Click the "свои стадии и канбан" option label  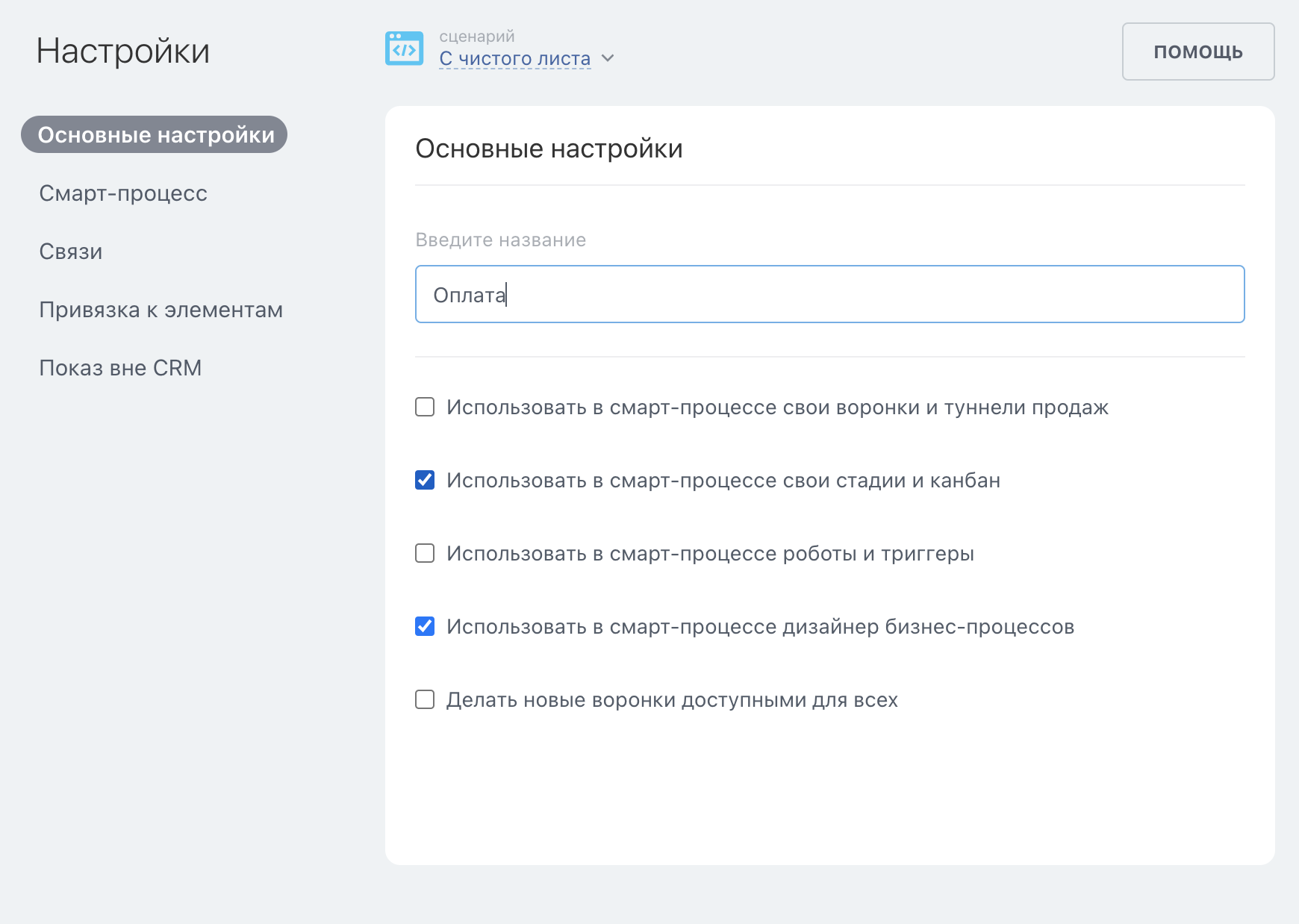[723, 481]
